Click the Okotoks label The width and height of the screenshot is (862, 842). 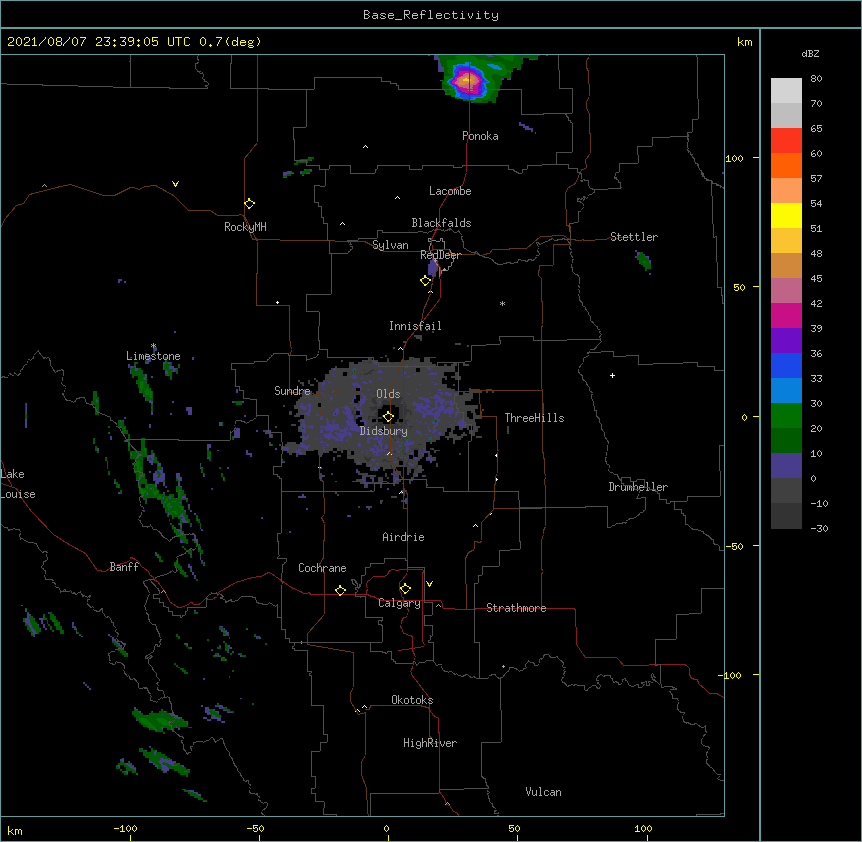pos(412,700)
